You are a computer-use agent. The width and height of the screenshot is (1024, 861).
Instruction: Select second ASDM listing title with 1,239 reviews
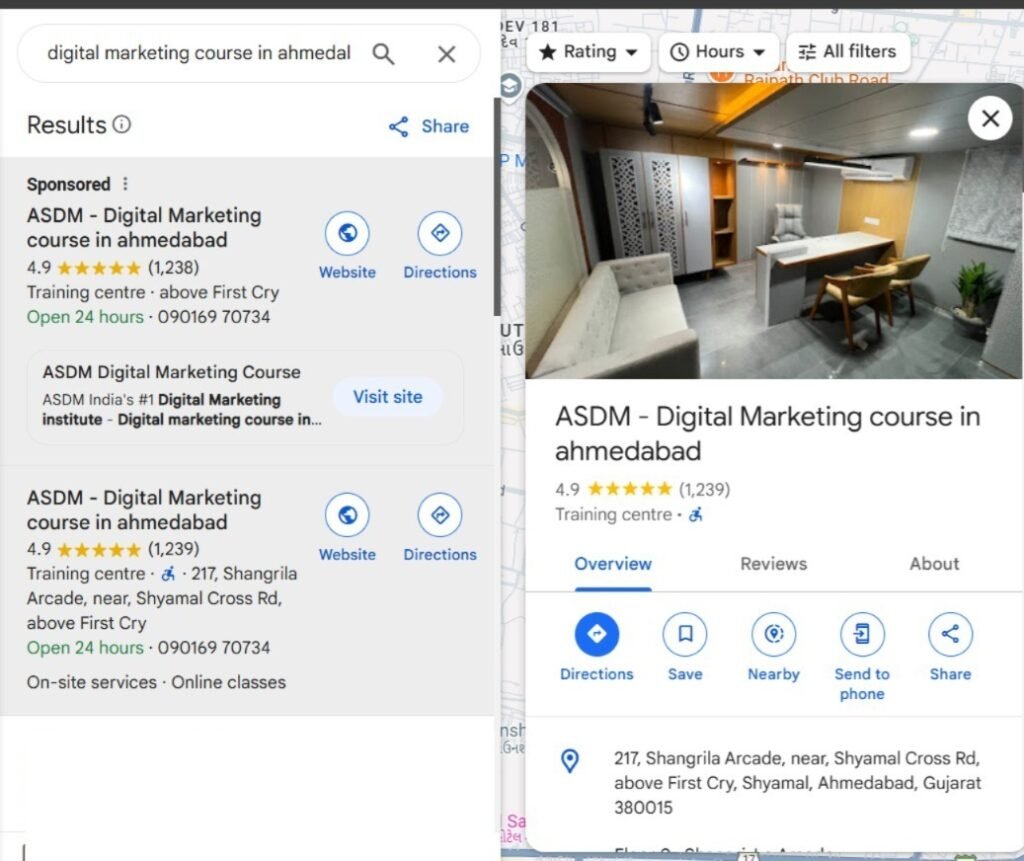coord(144,510)
